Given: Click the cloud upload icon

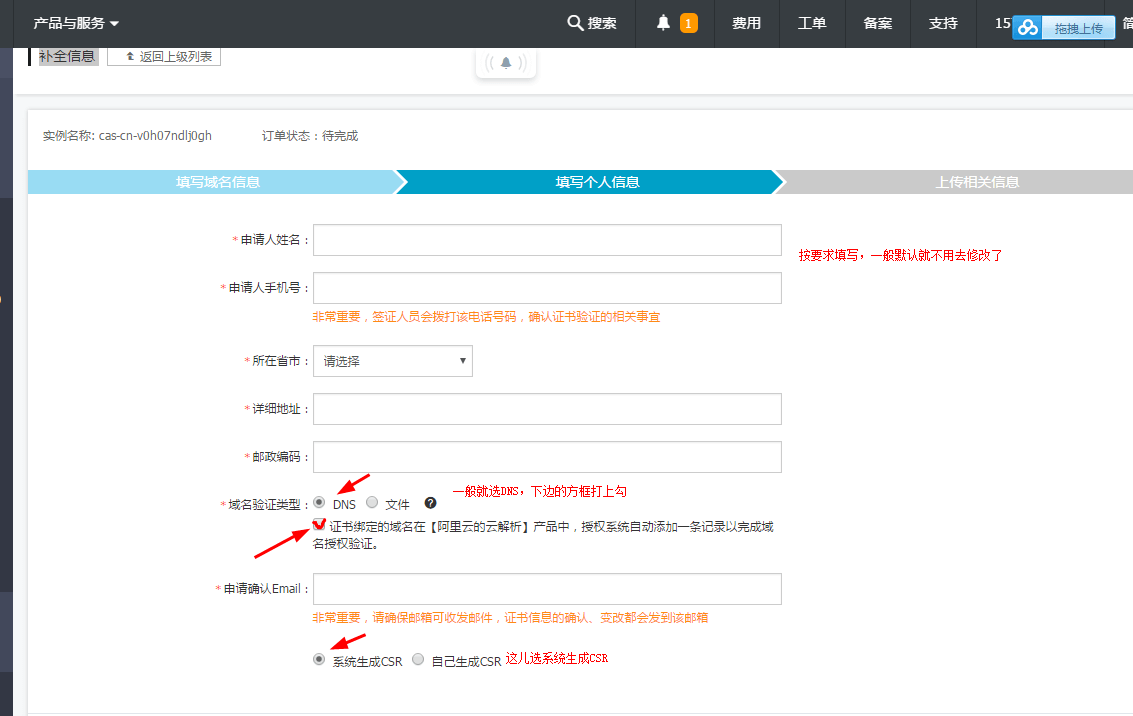Looking at the screenshot, I should point(1028,28).
